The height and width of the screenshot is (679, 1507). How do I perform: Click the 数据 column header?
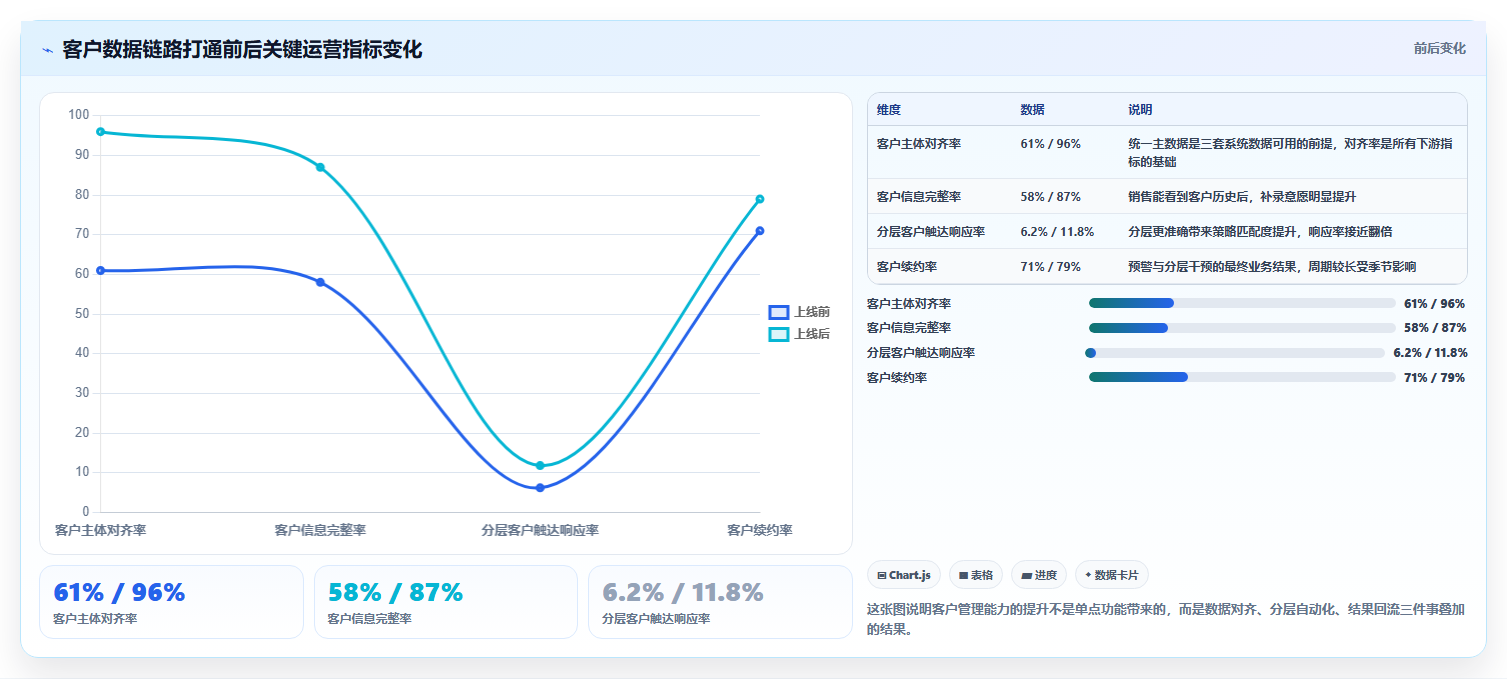pos(1032,109)
